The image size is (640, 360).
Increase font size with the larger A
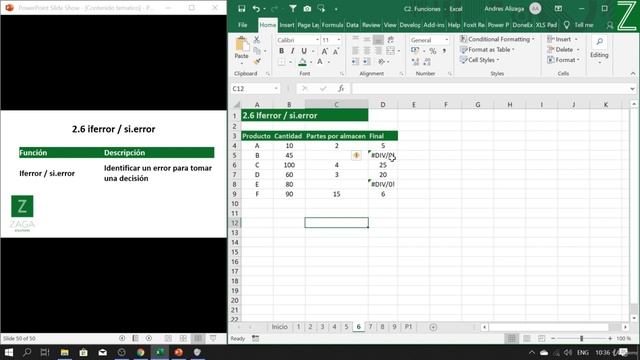point(324,51)
